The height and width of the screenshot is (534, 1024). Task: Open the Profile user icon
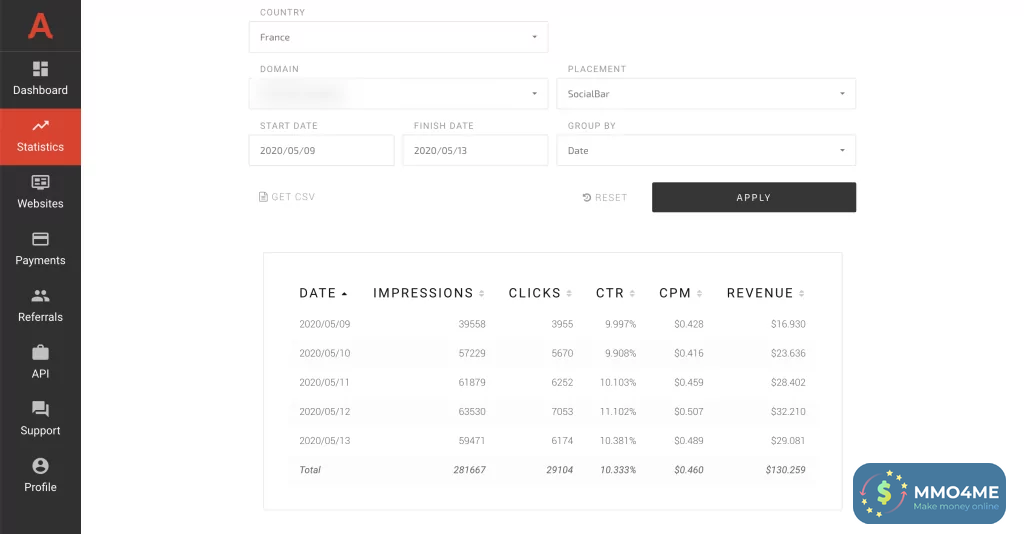[40, 466]
